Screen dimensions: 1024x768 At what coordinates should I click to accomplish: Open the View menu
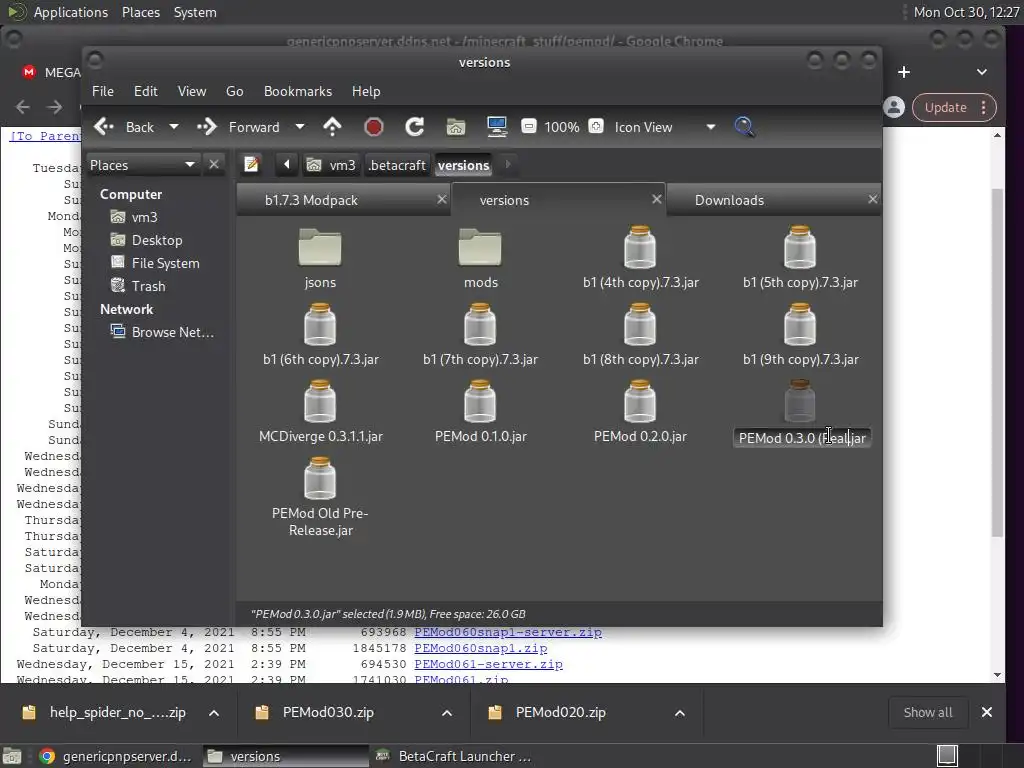(x=192, y=91)
